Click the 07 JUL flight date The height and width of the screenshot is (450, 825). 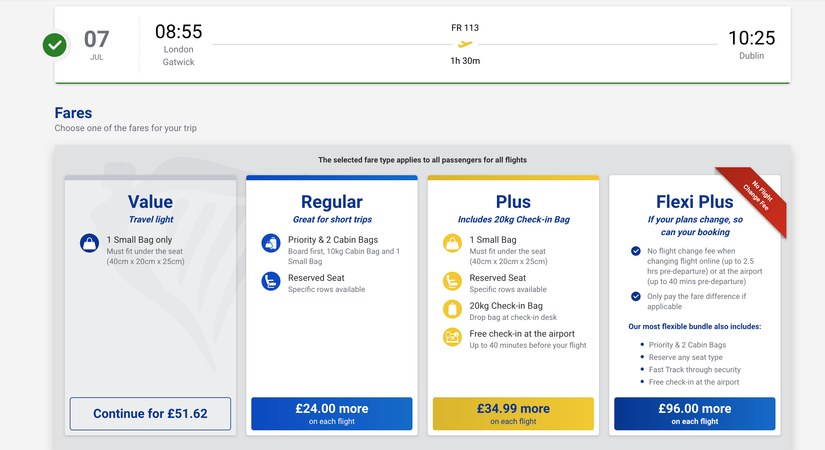(x=96, y=45)
